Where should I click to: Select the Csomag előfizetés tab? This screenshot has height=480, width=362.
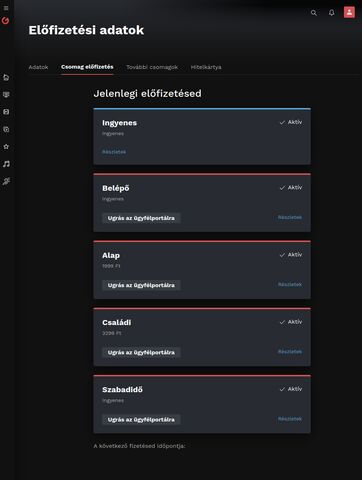(87, 67)
